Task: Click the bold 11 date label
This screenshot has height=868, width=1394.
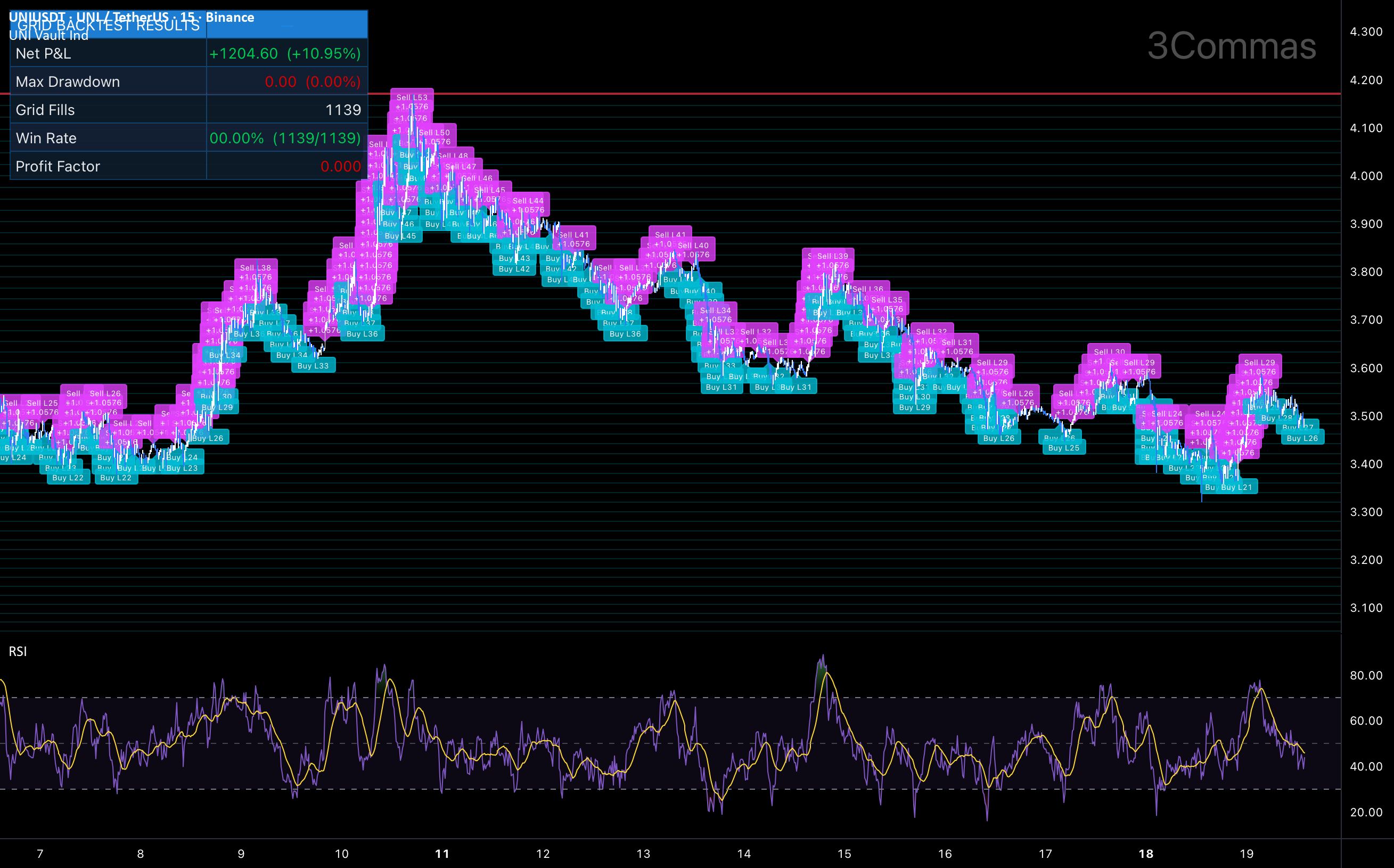Action: pos(442,854)
